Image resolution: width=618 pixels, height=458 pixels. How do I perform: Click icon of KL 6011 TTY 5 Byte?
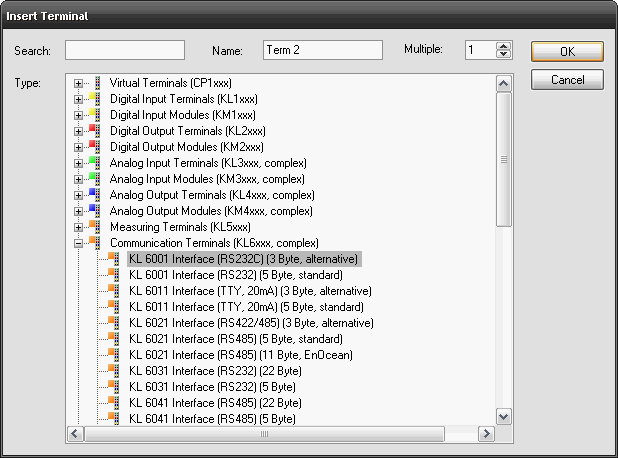[114, 307]
